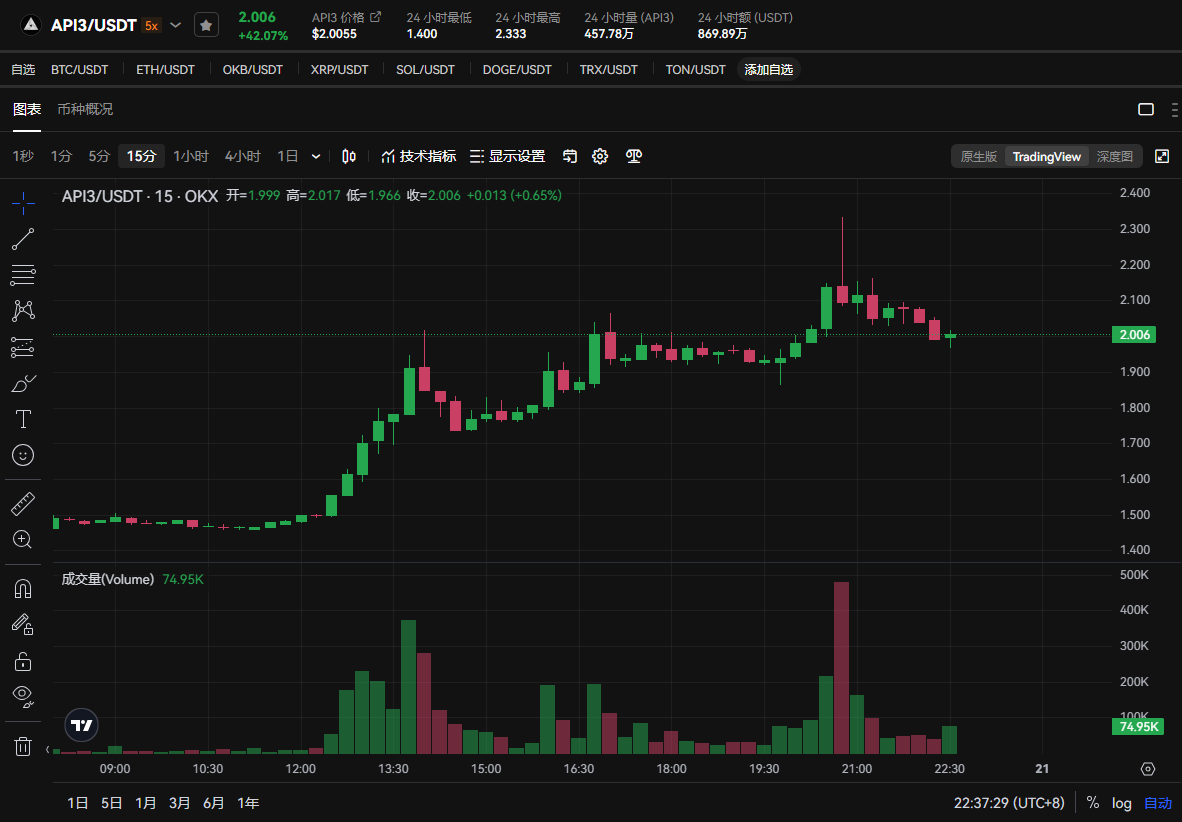The width and height of the screenshot is (1182, 822).
Task: Set chart range to 1月
Action: point(146,802)
